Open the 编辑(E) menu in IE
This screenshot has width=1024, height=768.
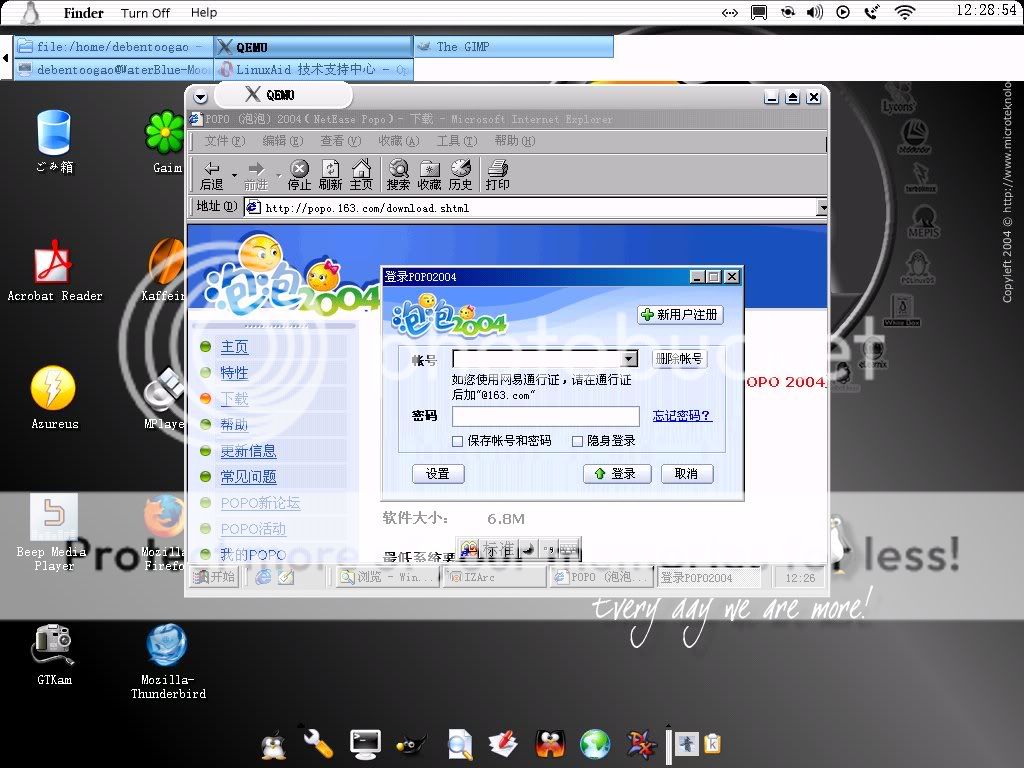coord(283,141)
